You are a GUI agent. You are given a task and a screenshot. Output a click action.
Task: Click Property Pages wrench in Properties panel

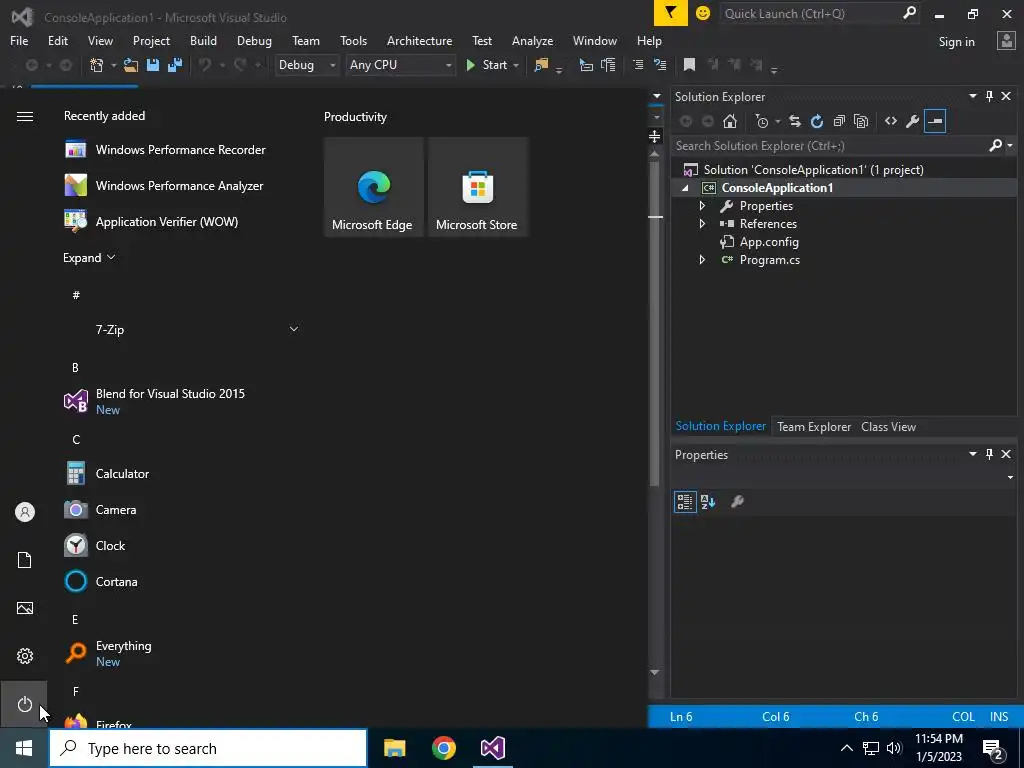click(737, 502)
